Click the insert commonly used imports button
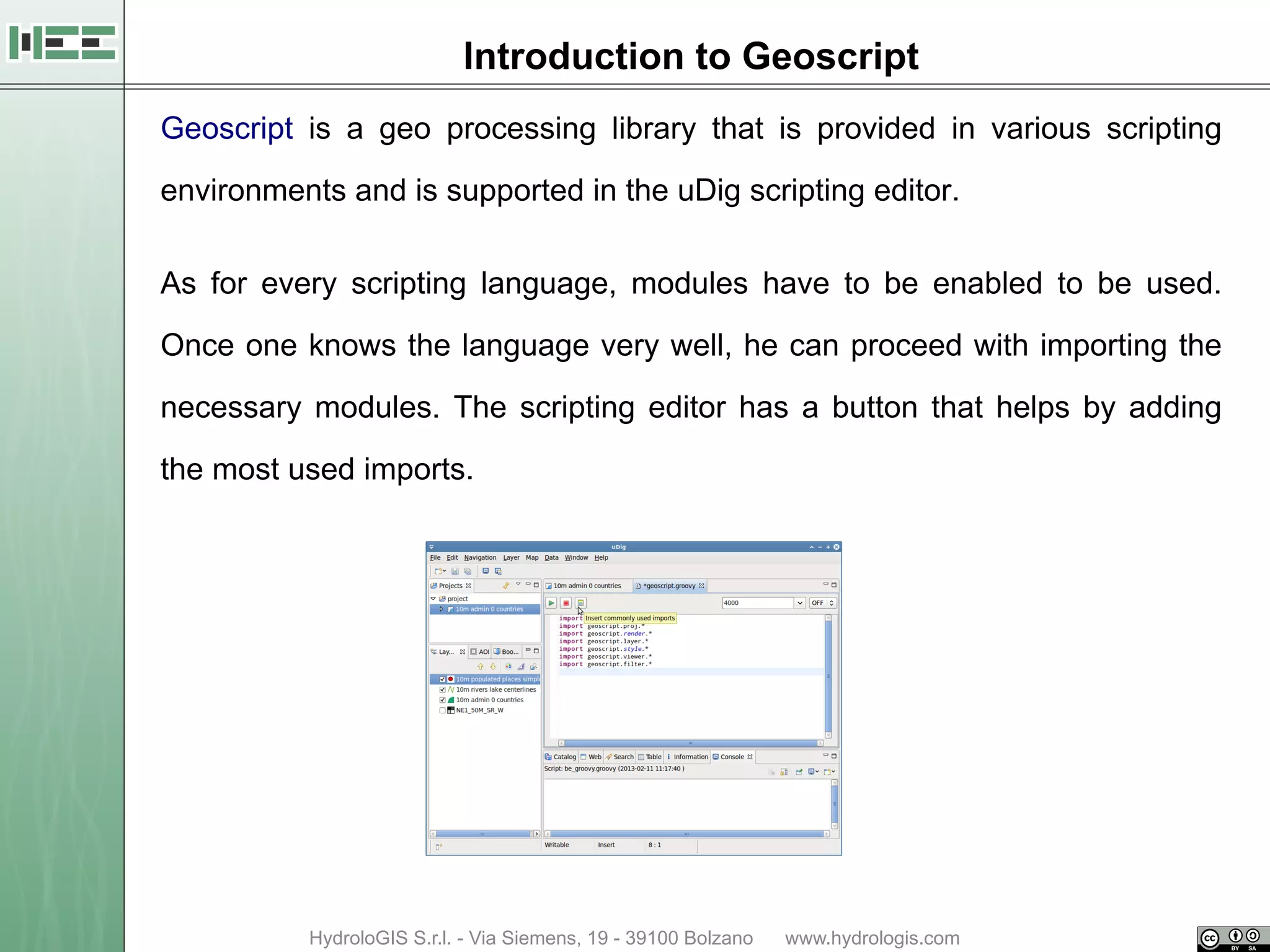Image resolution: width=1270 pixels, height=952 pixels. 580,602
